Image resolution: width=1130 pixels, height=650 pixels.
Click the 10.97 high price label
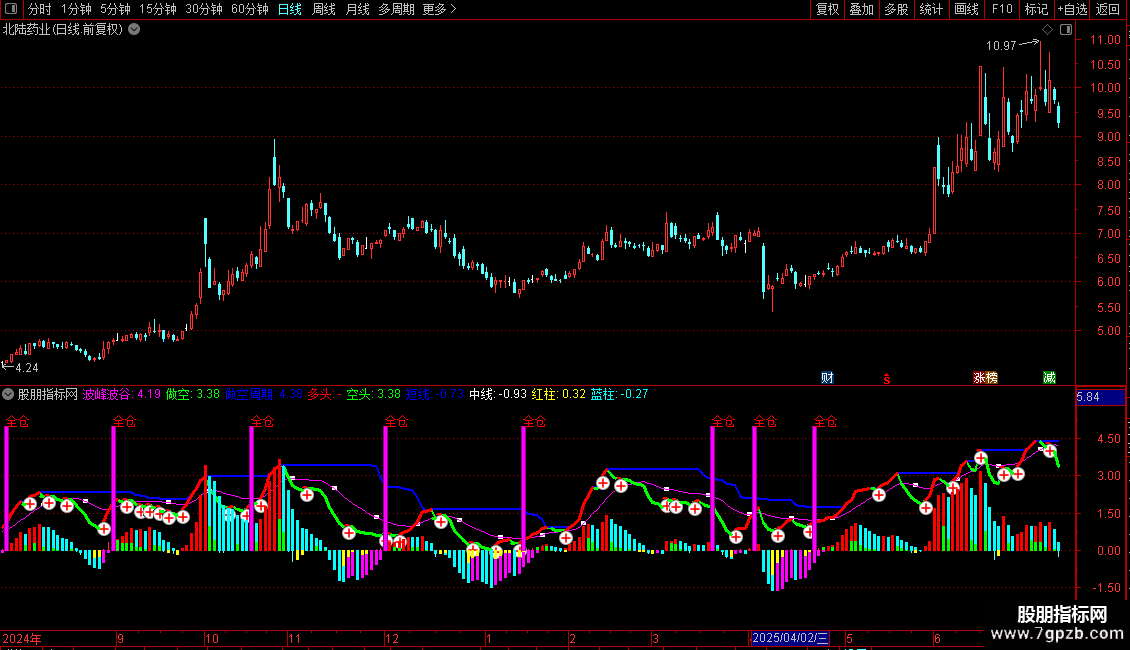pos(1001,45)
